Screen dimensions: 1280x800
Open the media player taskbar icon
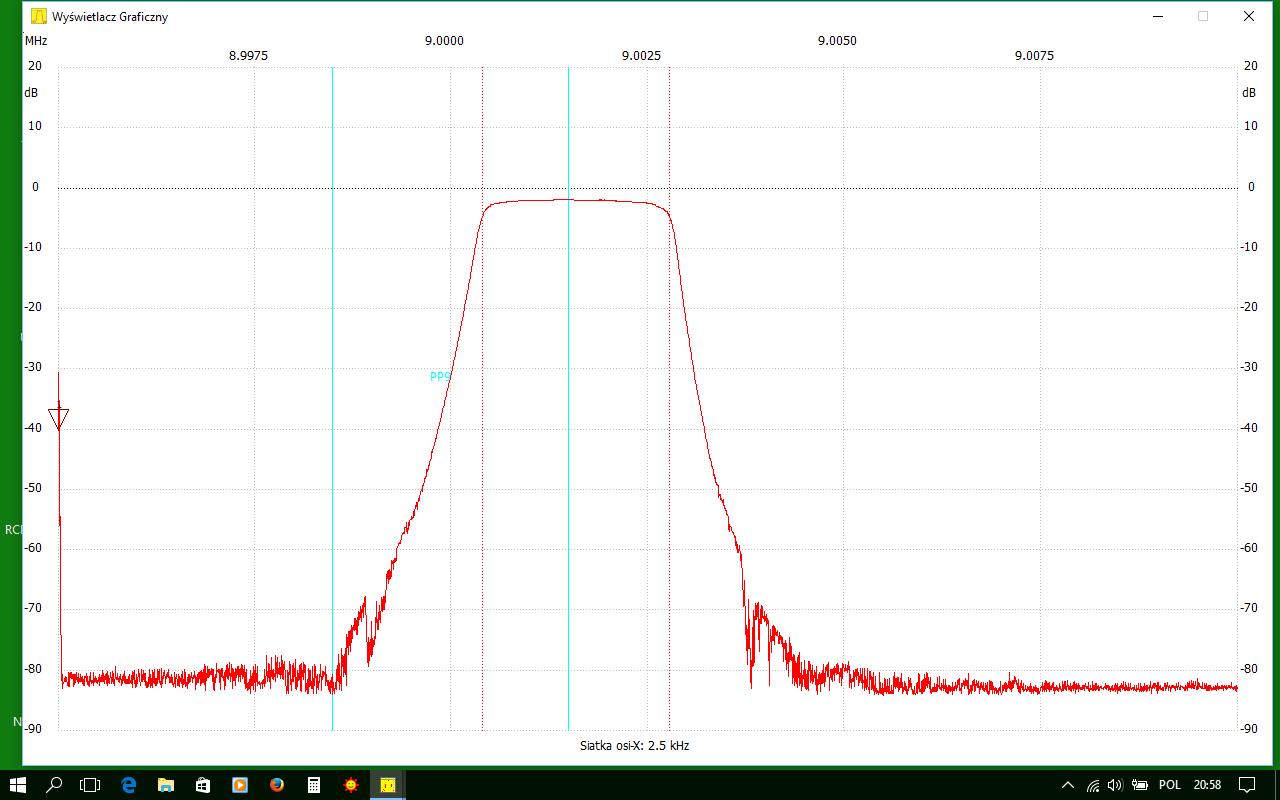[x=240, y=785]
